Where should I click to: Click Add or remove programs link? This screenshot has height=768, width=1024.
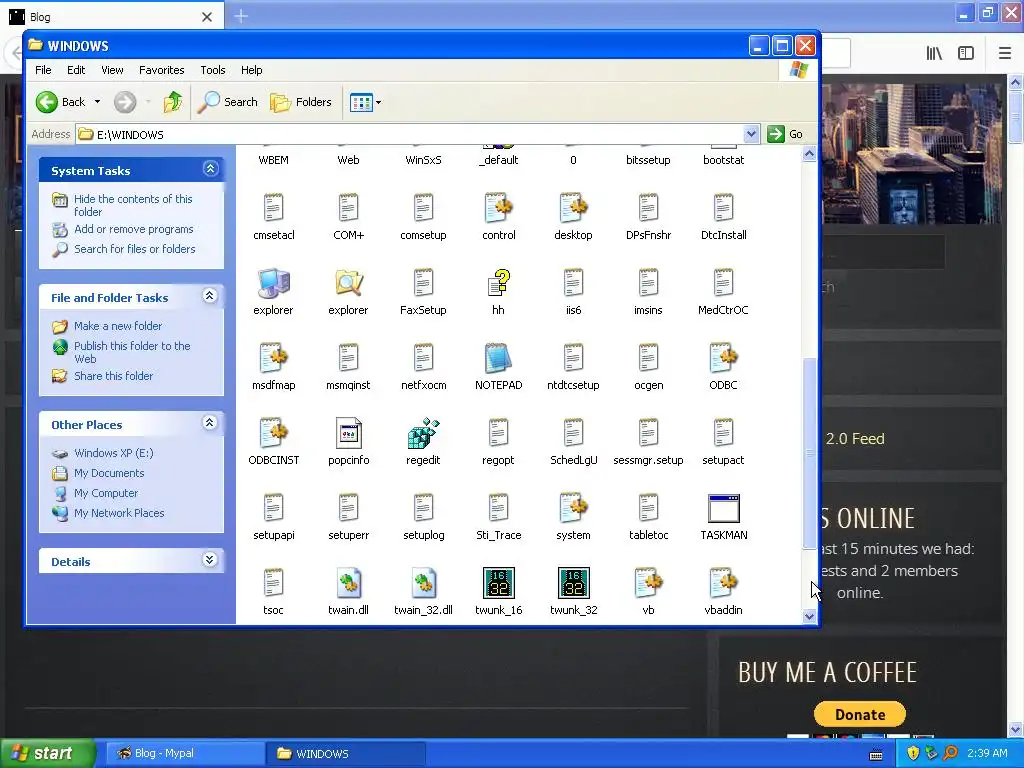tap(134, 229)
